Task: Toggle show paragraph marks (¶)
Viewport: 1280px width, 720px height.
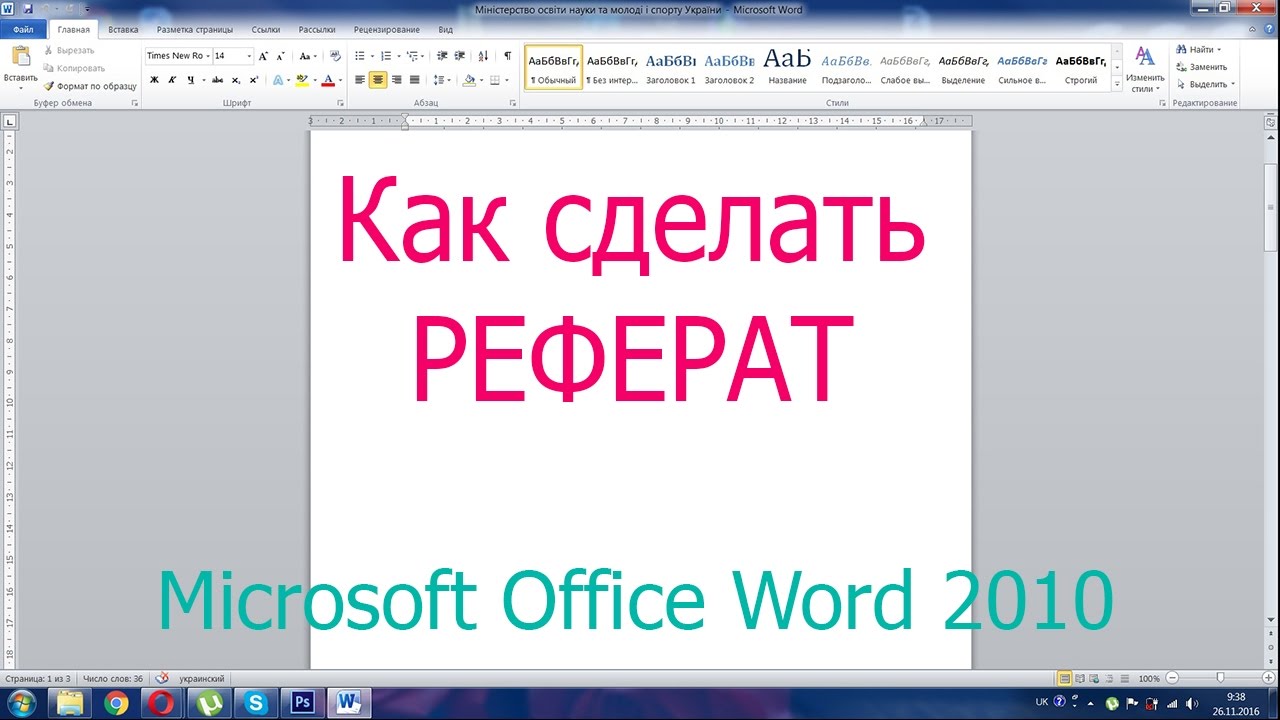Action: [x=507, y=56]
